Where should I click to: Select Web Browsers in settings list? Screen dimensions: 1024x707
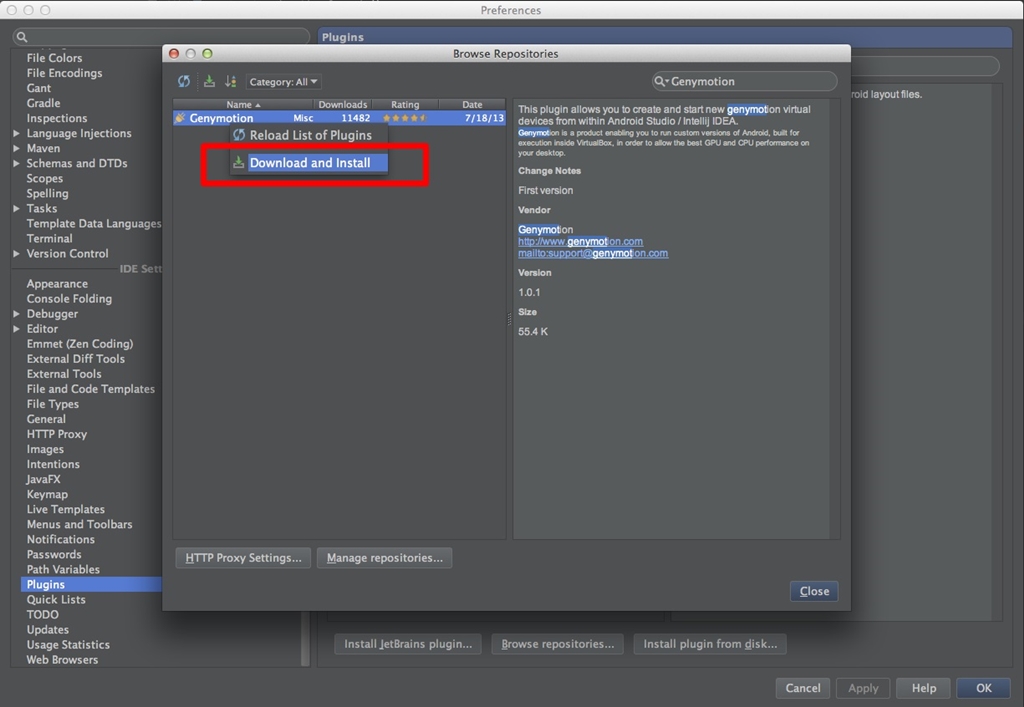point(62,659)
